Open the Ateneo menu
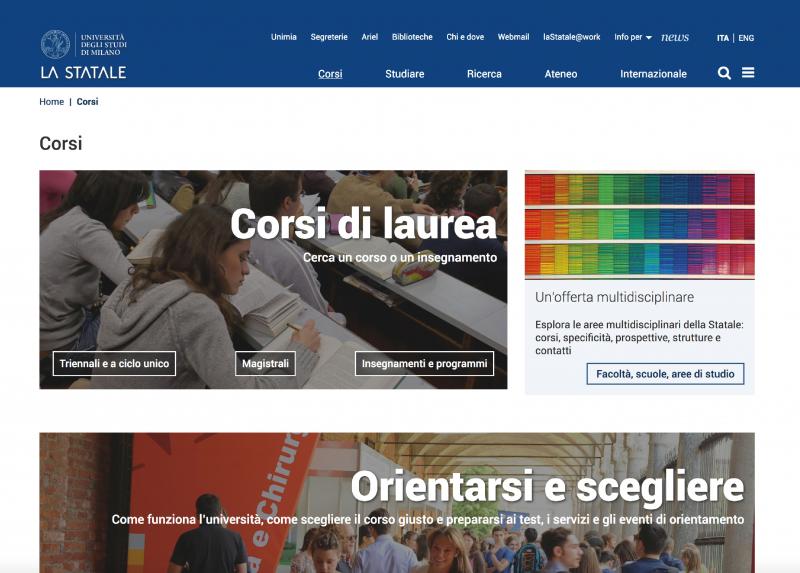This screenshot has height=573, width=800. [x=561, y=74]
